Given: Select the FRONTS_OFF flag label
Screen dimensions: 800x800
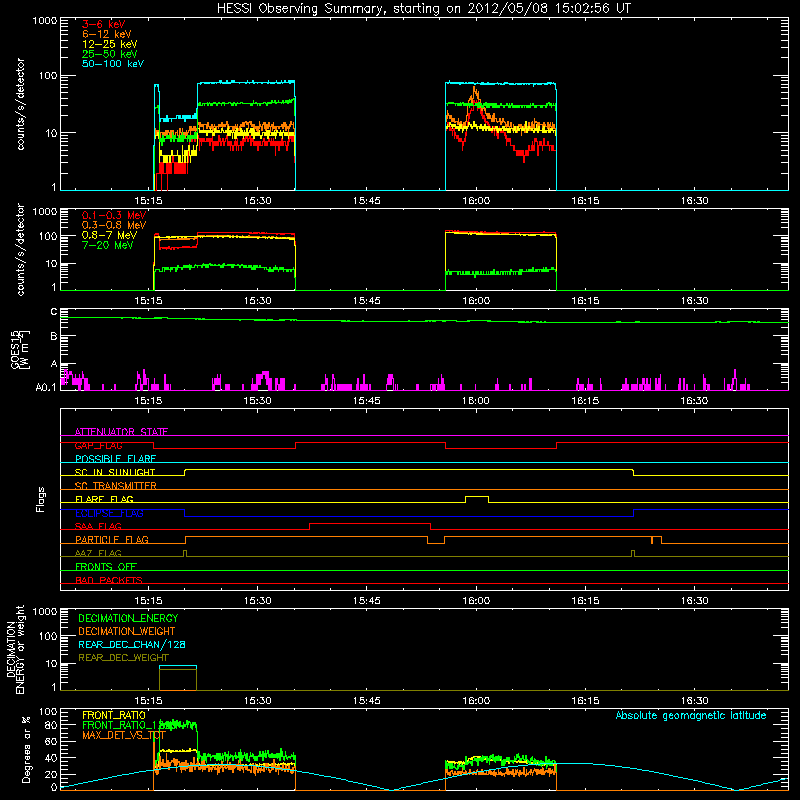Looking at the screenshot, I should pos(106,566).
